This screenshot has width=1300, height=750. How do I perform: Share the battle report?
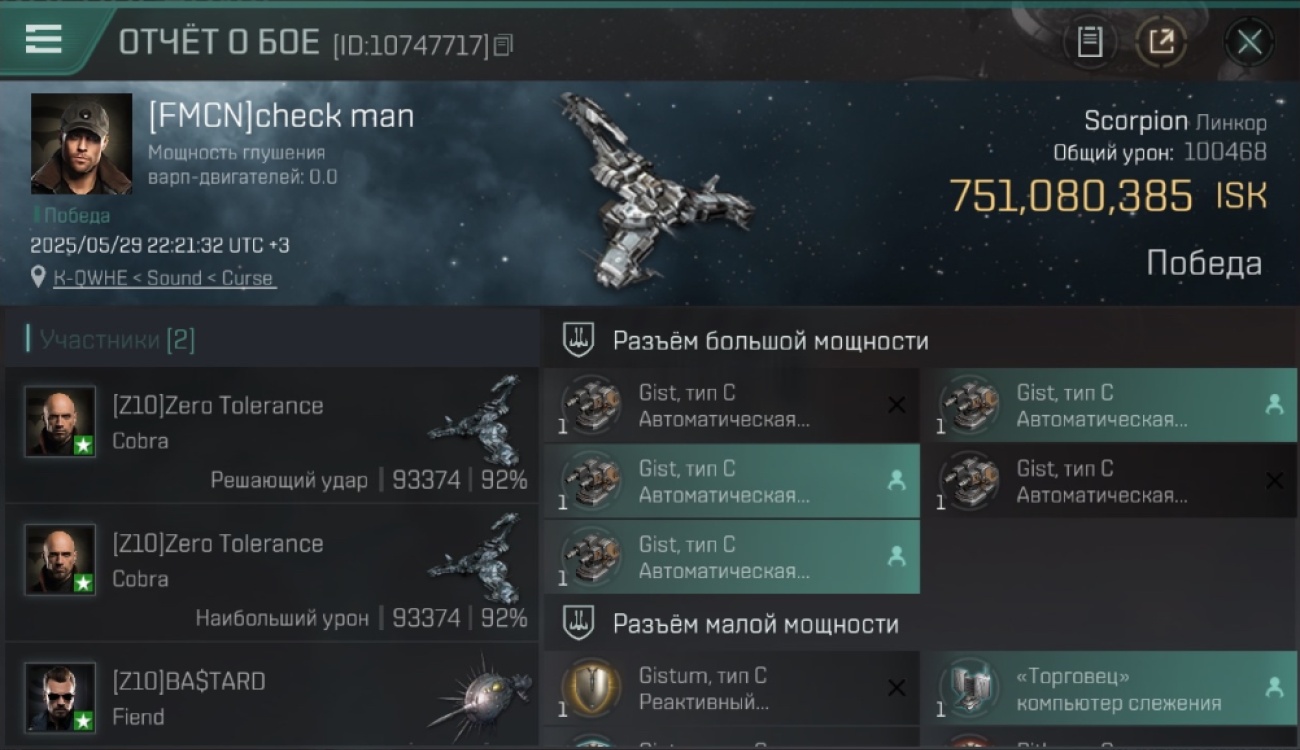tap(1161, 42)
